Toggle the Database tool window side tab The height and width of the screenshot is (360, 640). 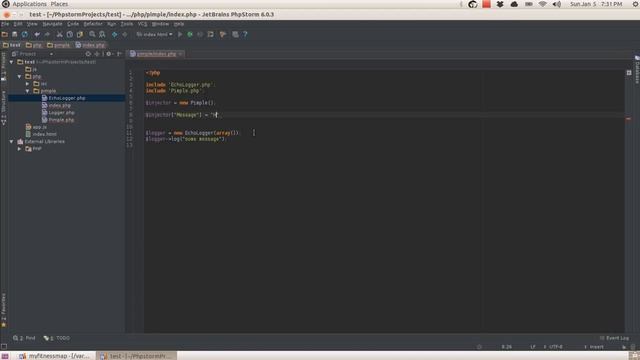tap(637, 69)
